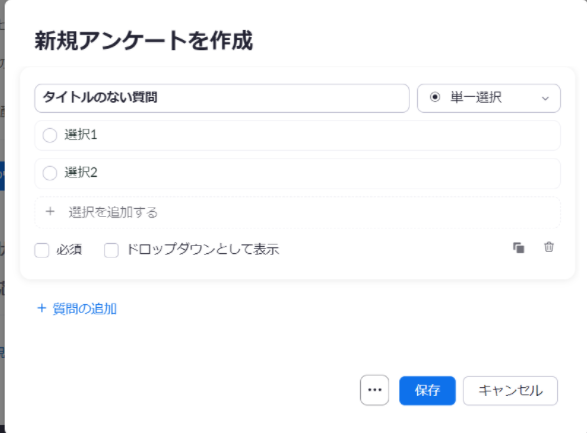Click the キャンセル button
587x433 pixels.
tap(510, 390)
